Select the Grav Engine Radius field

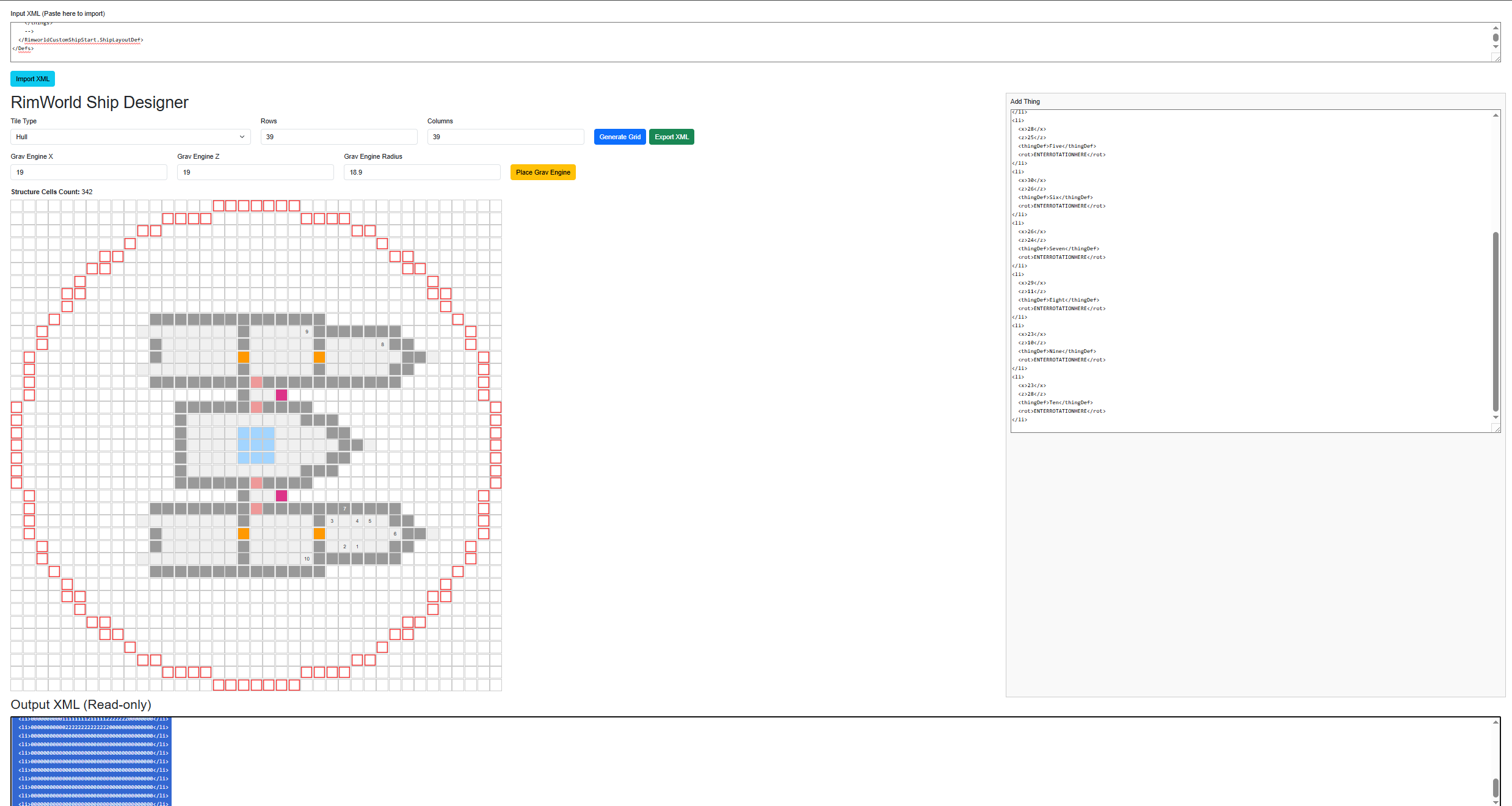click(x=422, y=172)
